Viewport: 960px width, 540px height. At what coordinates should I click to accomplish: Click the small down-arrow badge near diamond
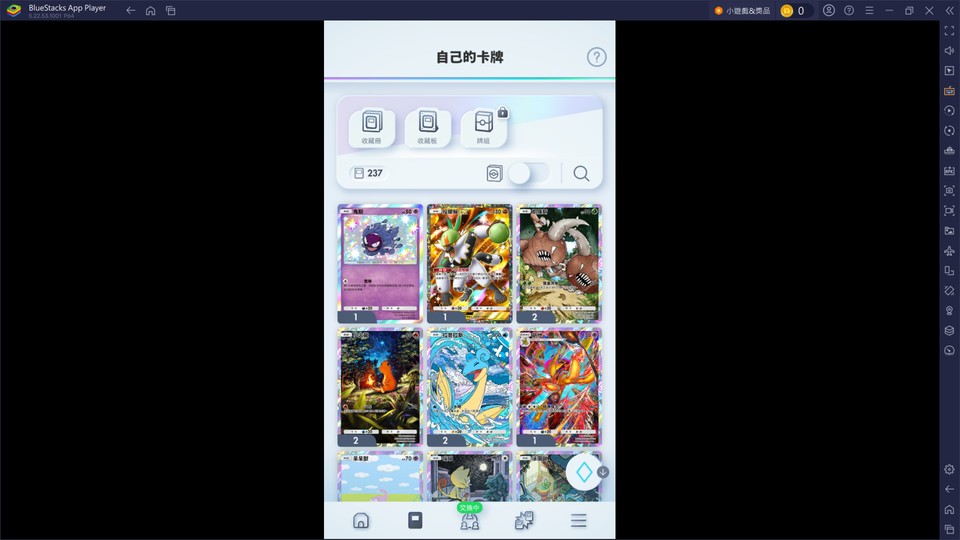602,472
